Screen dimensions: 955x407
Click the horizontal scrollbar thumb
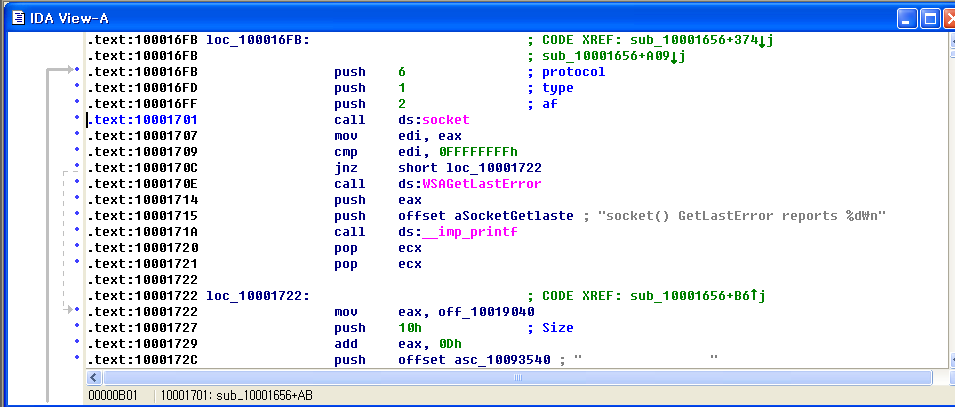(x=518, y=377)
